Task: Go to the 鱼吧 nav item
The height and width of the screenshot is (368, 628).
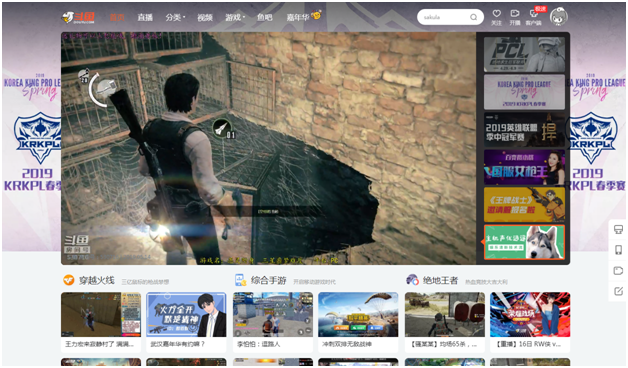Action: click(x=264, y=17)
